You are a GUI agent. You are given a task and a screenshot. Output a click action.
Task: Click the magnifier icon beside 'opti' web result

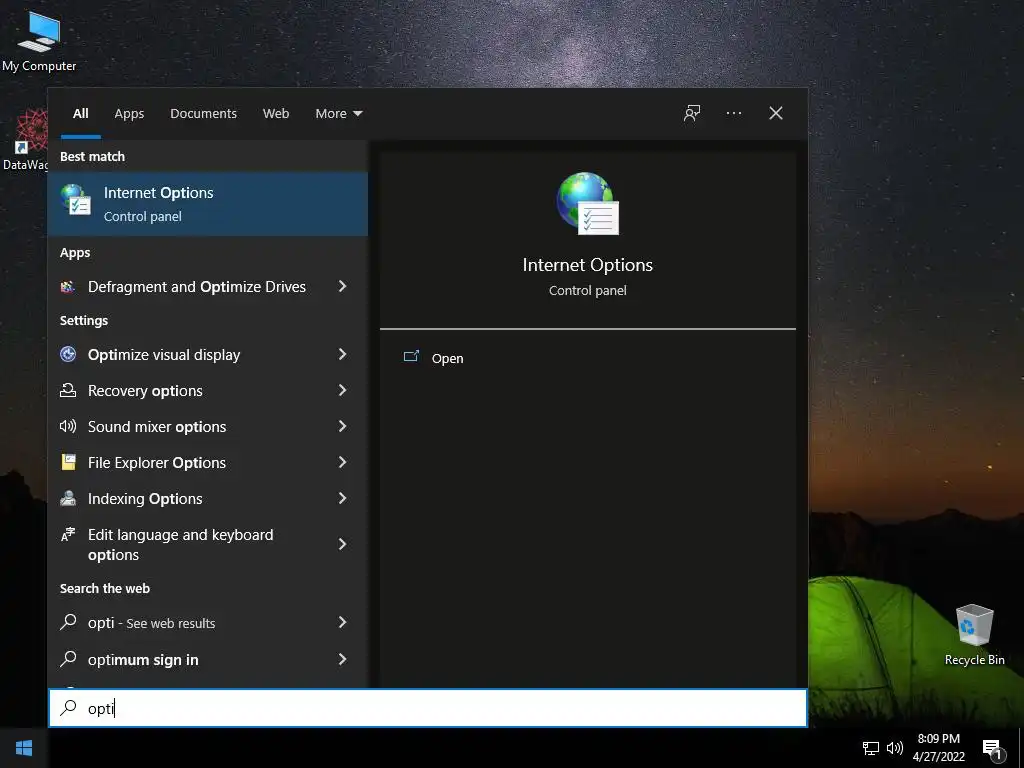click(x=68, y=622)
